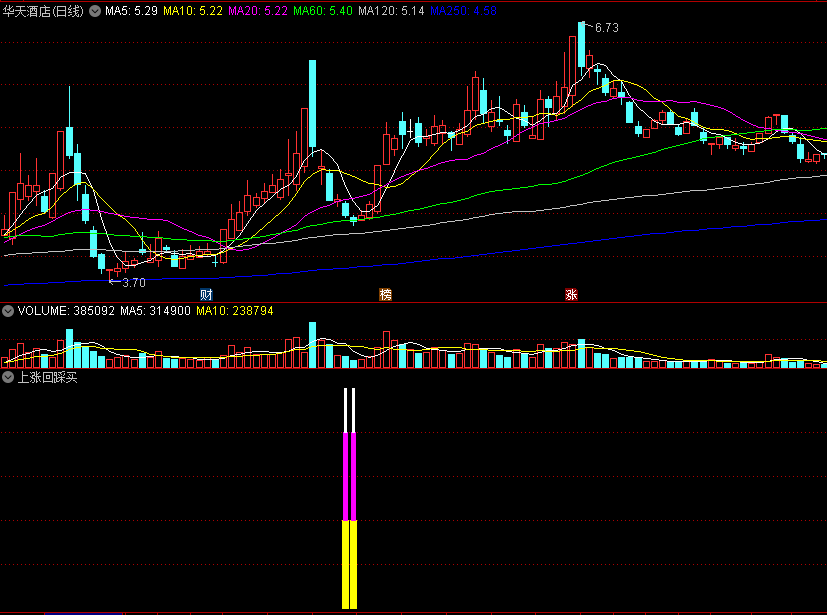Click the MA60: 5.40 label
Image resolution: width=827 pixels, height=615 pixels.
coord(323,11)
